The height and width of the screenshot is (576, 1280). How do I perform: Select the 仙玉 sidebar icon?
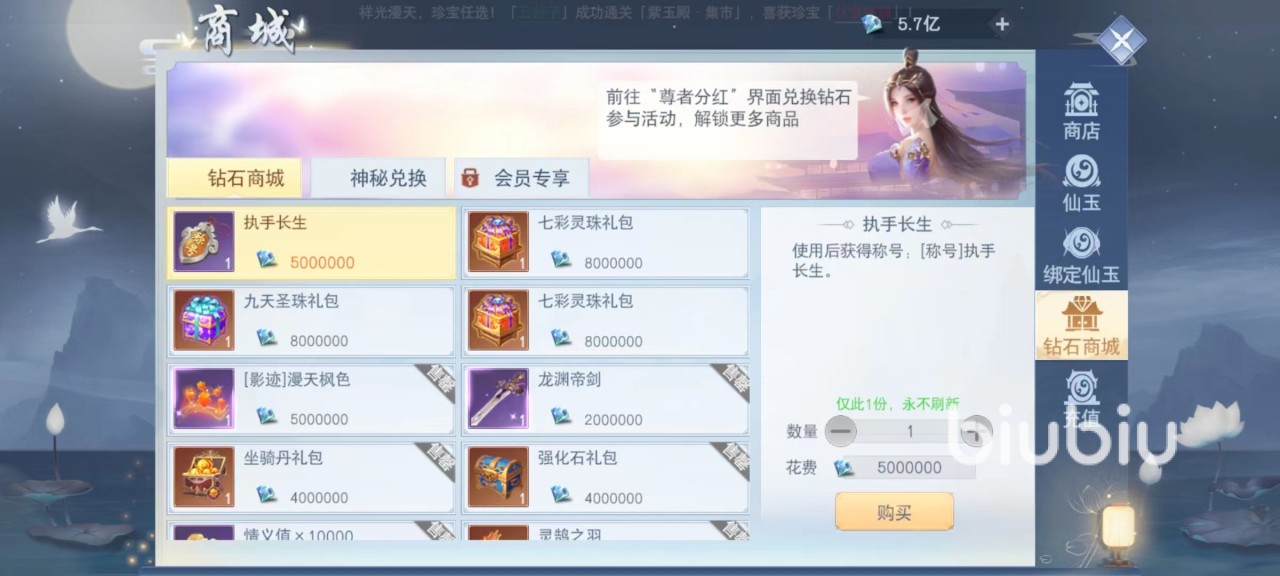[x=1081, y=184]
